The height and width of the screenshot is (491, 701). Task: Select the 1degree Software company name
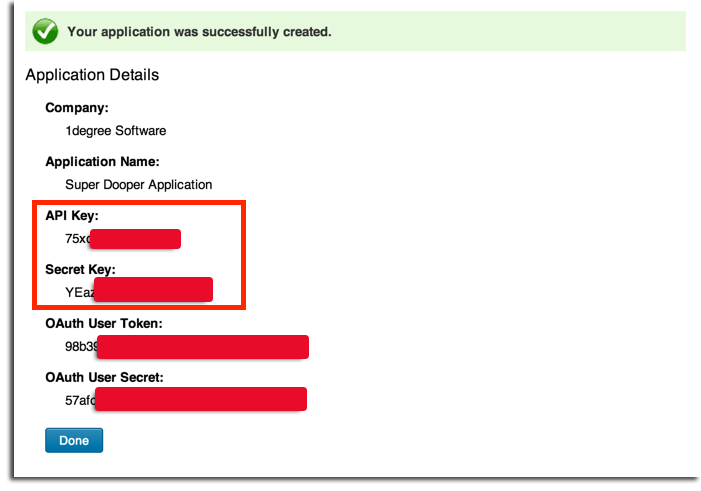pyautogui.click(x=116, y=130)
